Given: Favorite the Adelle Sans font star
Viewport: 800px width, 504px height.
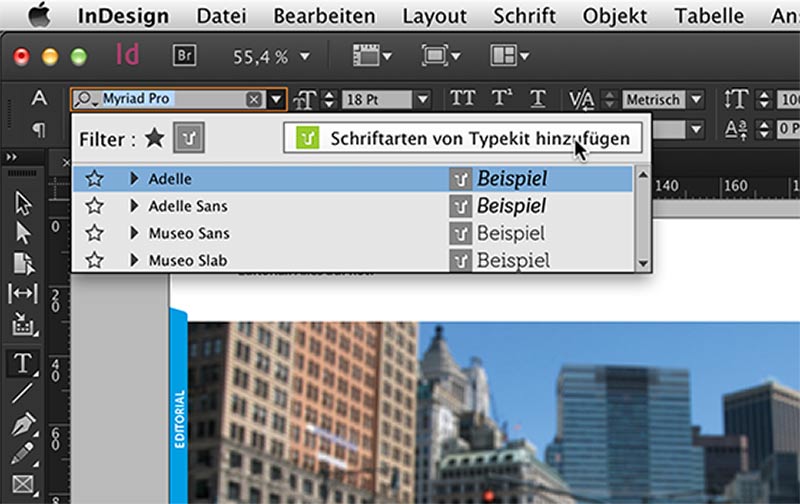Looking at the screenshot, I should (x=94, y=206).
